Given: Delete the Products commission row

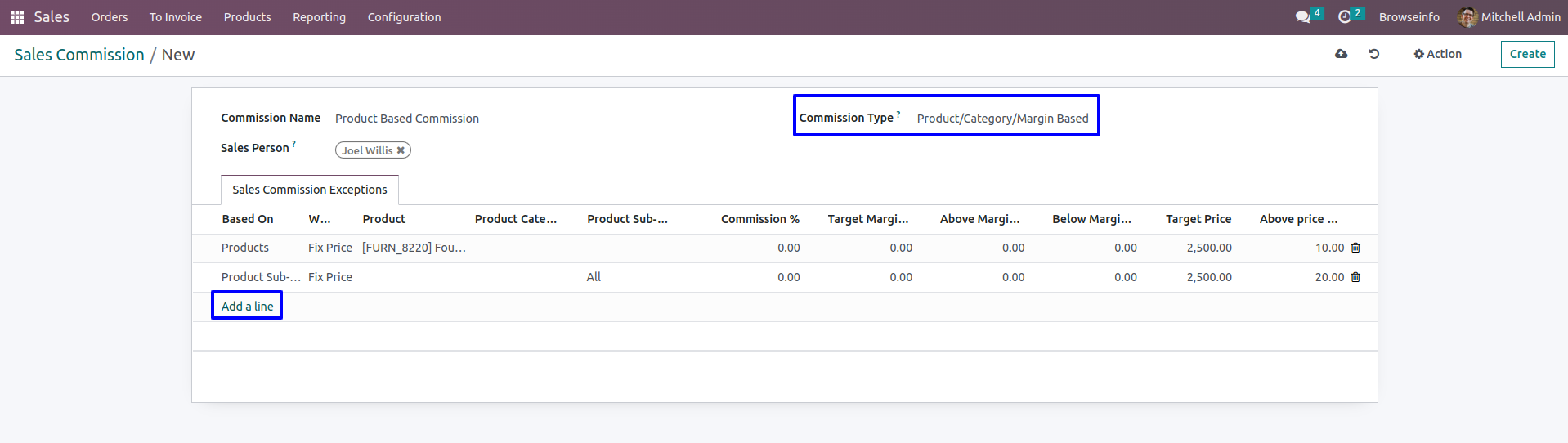Looking at the screenshot, I should [1355, 248].
